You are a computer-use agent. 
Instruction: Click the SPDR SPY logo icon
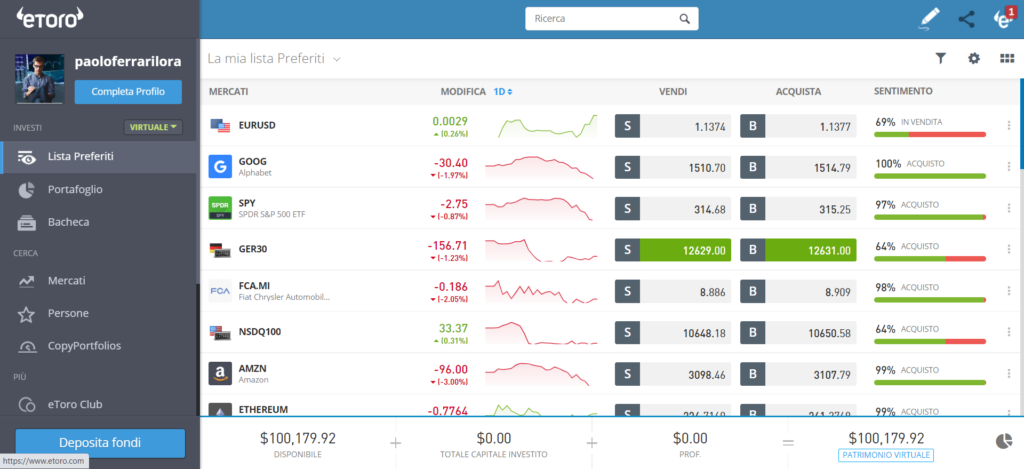pos(220,208)
